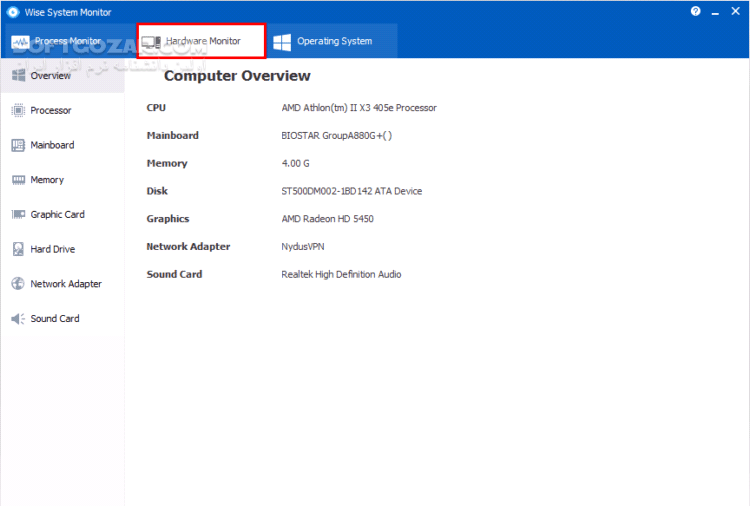This screenshot has width=750, height=506.
Task: Choose the Graphic Card text label
Action: 57,214
